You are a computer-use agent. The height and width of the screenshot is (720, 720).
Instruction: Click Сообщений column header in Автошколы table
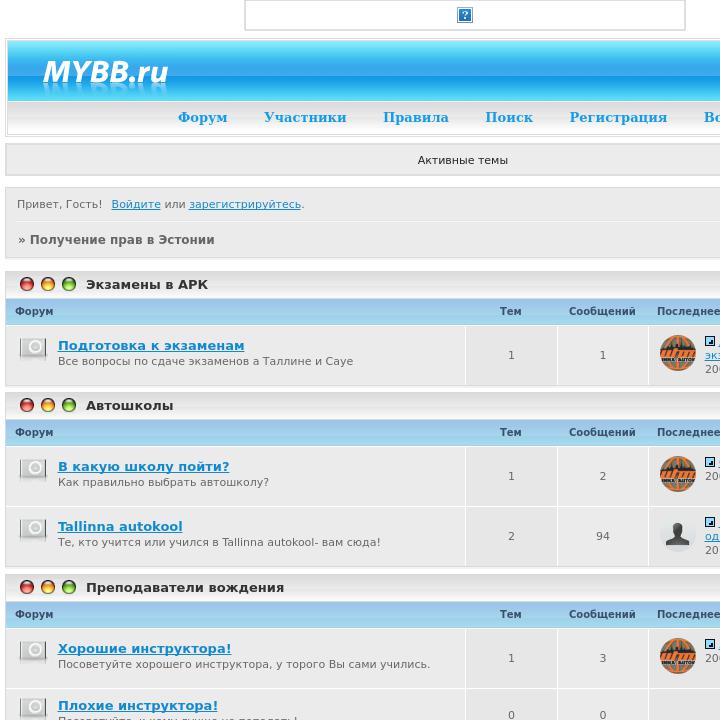tap(602, 432)
